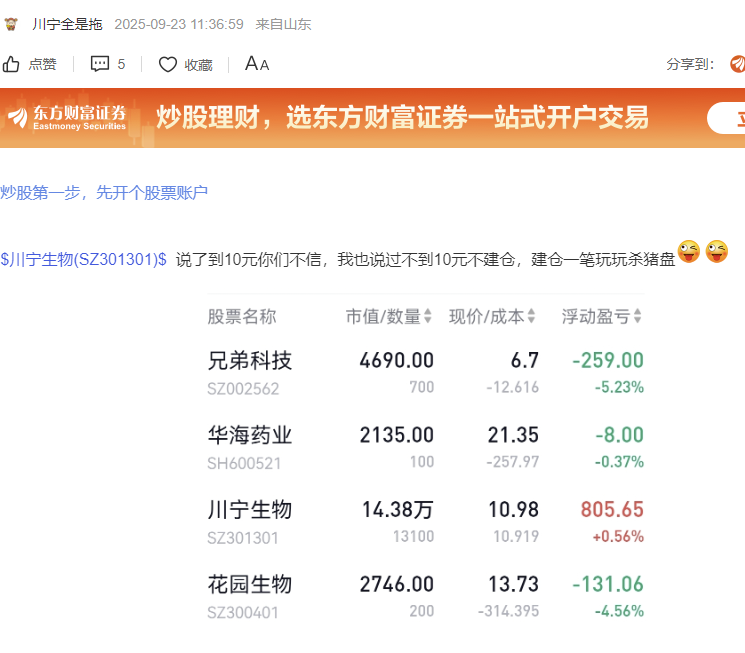Click the white button at banner's right end
Image resolution: width=745 pixels, height=653 pixels.
point(726,118)
